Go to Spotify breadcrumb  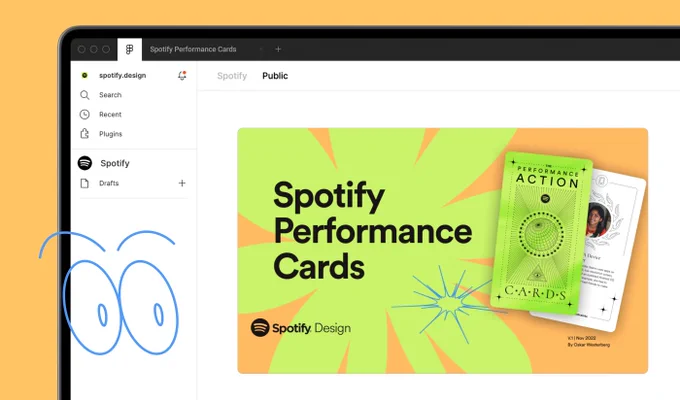point(232,76)
